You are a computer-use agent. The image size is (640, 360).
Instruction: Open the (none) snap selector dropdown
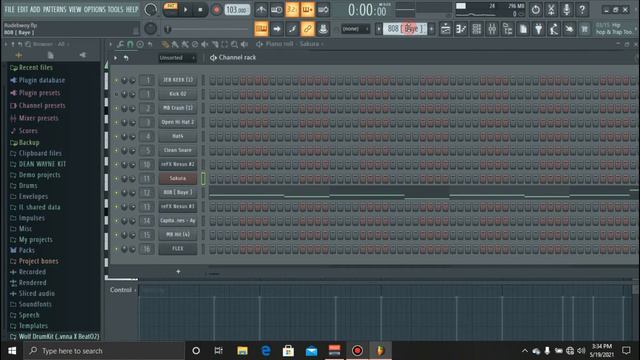[x=355, y=29]
